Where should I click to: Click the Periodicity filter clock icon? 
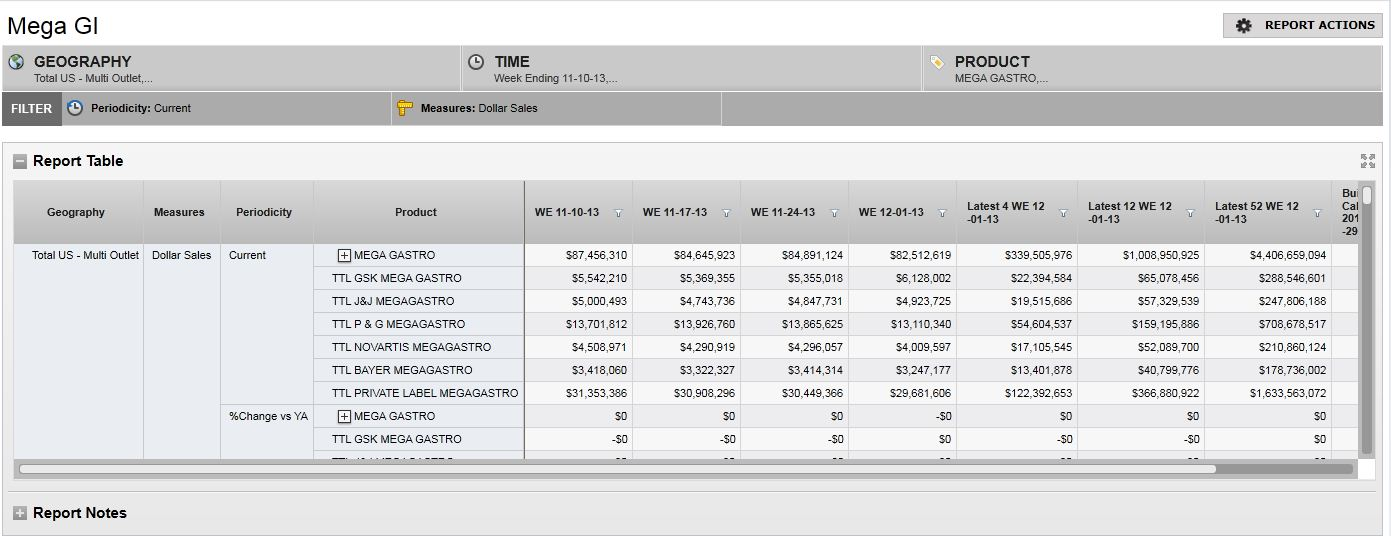point(76,108)
